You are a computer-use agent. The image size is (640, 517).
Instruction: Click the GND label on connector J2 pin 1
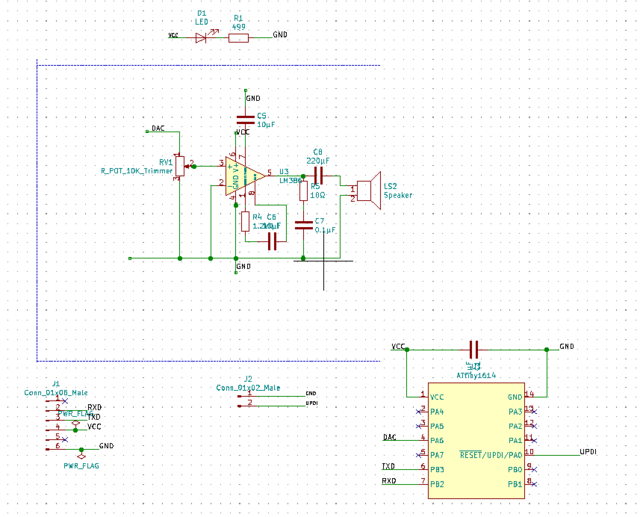pyautogui.click(x=311, y=393)
